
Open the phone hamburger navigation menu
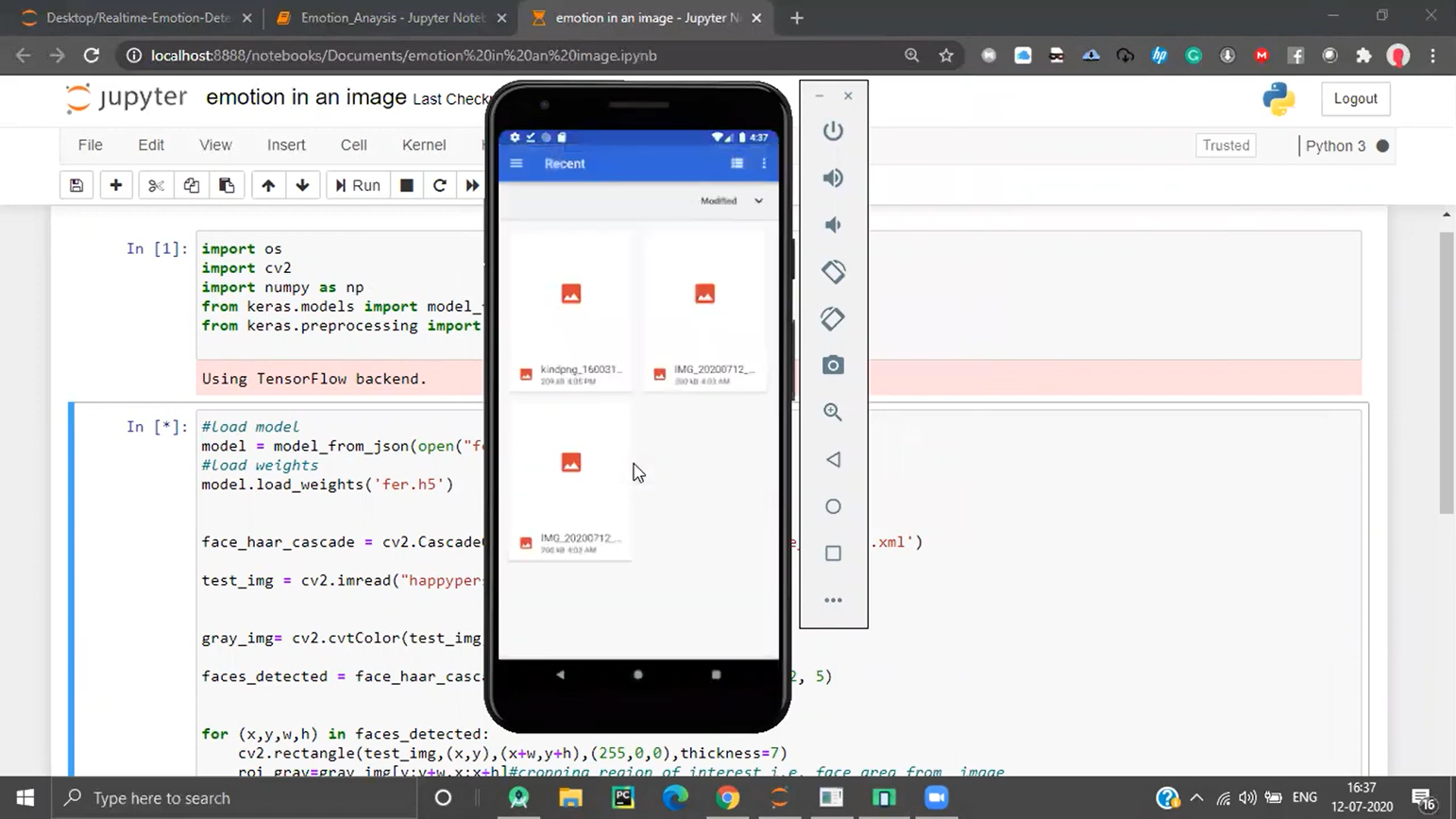tap(516, 164)
